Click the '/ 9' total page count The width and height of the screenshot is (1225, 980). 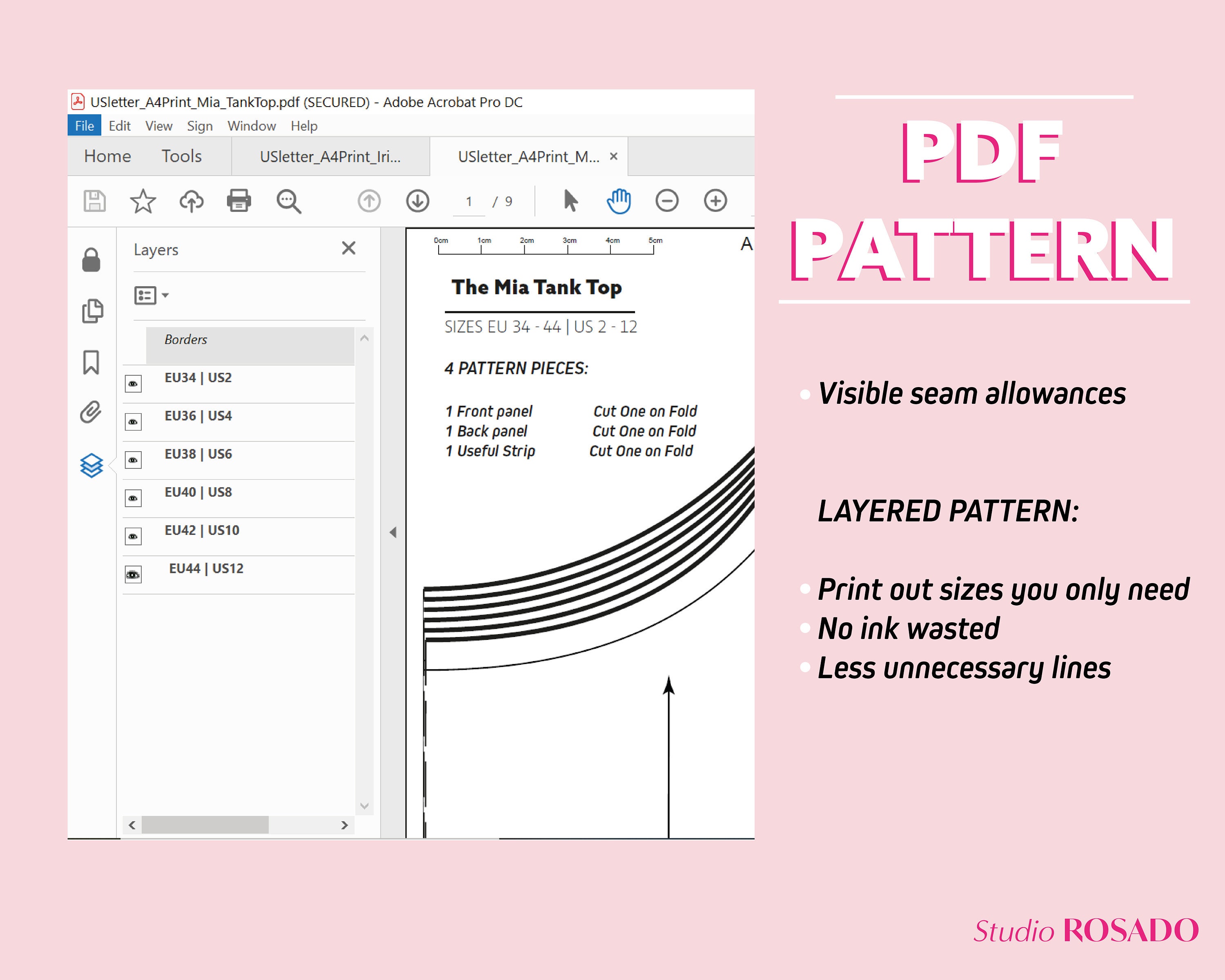(x=503, y=202)
